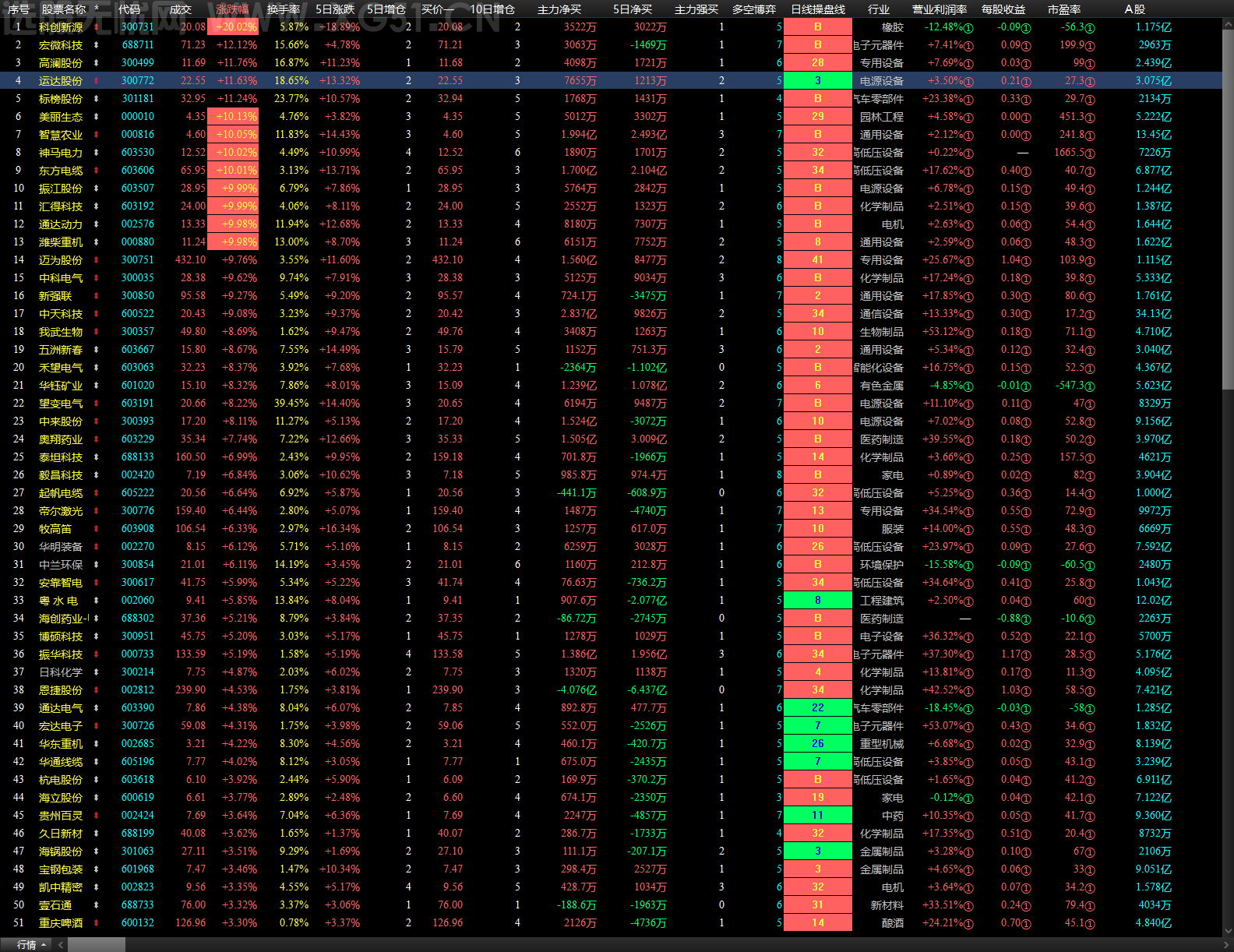Sort by 5日涨跌 column header
The height and width of the screenshot is (952, 1234).
coord(335,9)
